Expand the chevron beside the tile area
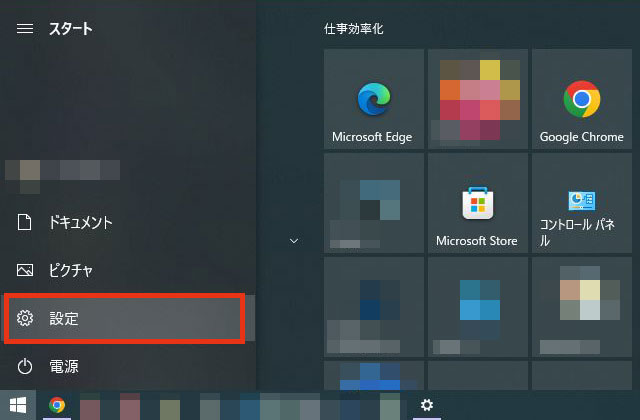Screen dimensions: 640x420 [x=294, y=241]
